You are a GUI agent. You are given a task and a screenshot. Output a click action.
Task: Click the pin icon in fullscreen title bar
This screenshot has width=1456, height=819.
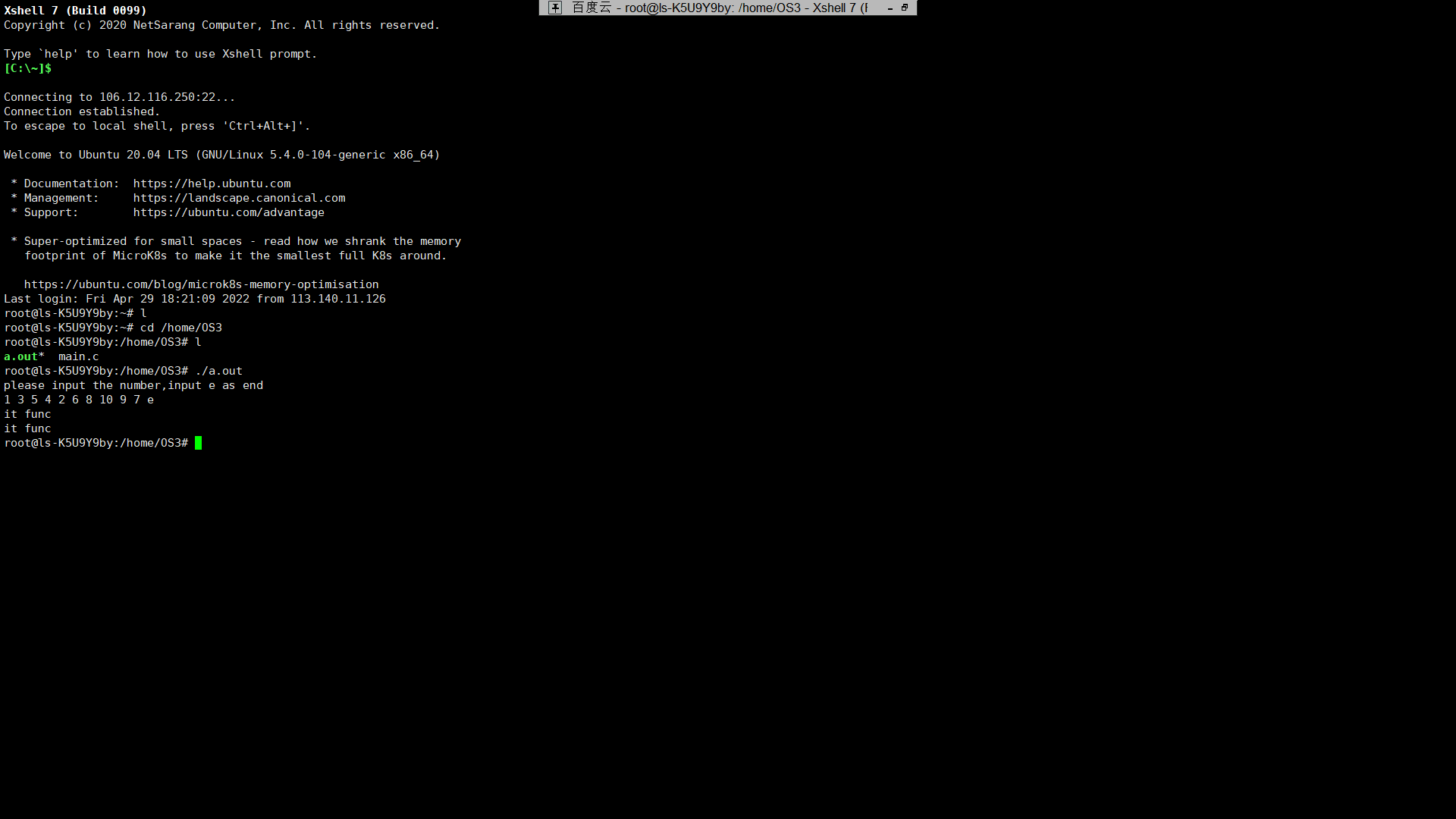(x=555, y=8)
